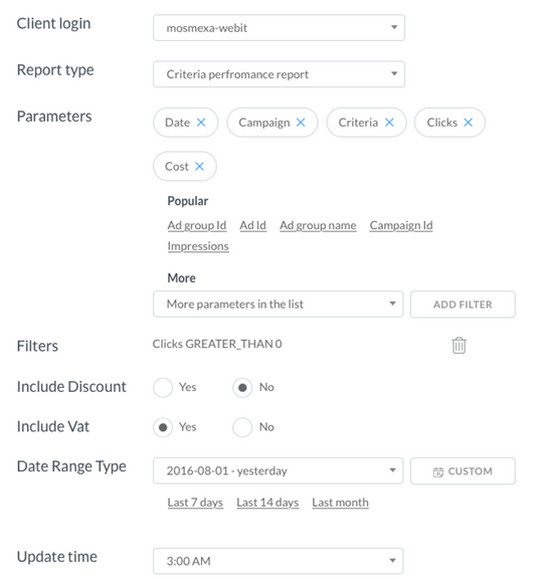This screenshot has width=550, height=579.
Task: Expand the Date Range Type dropdown
Action: tap(278, 471)
